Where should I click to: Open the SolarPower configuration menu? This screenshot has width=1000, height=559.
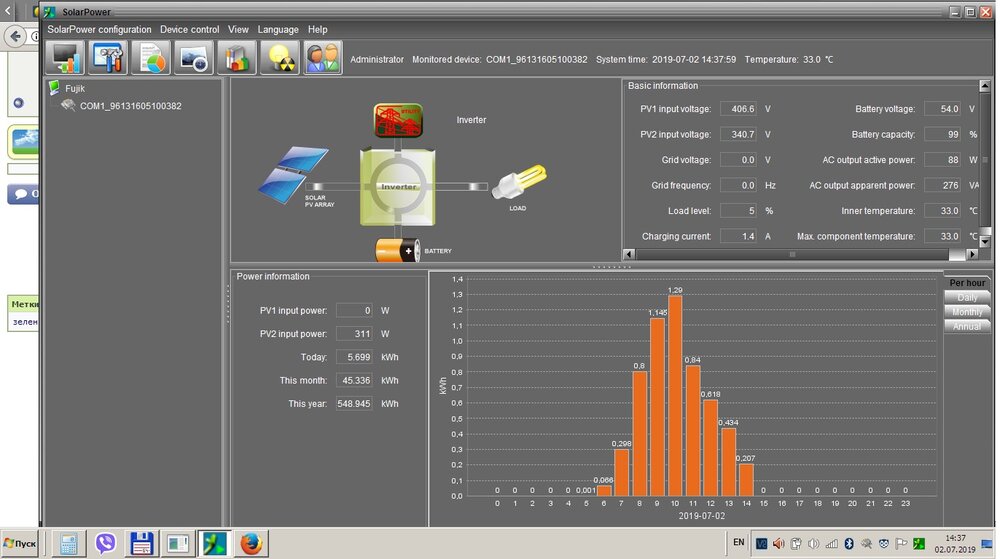99,30
